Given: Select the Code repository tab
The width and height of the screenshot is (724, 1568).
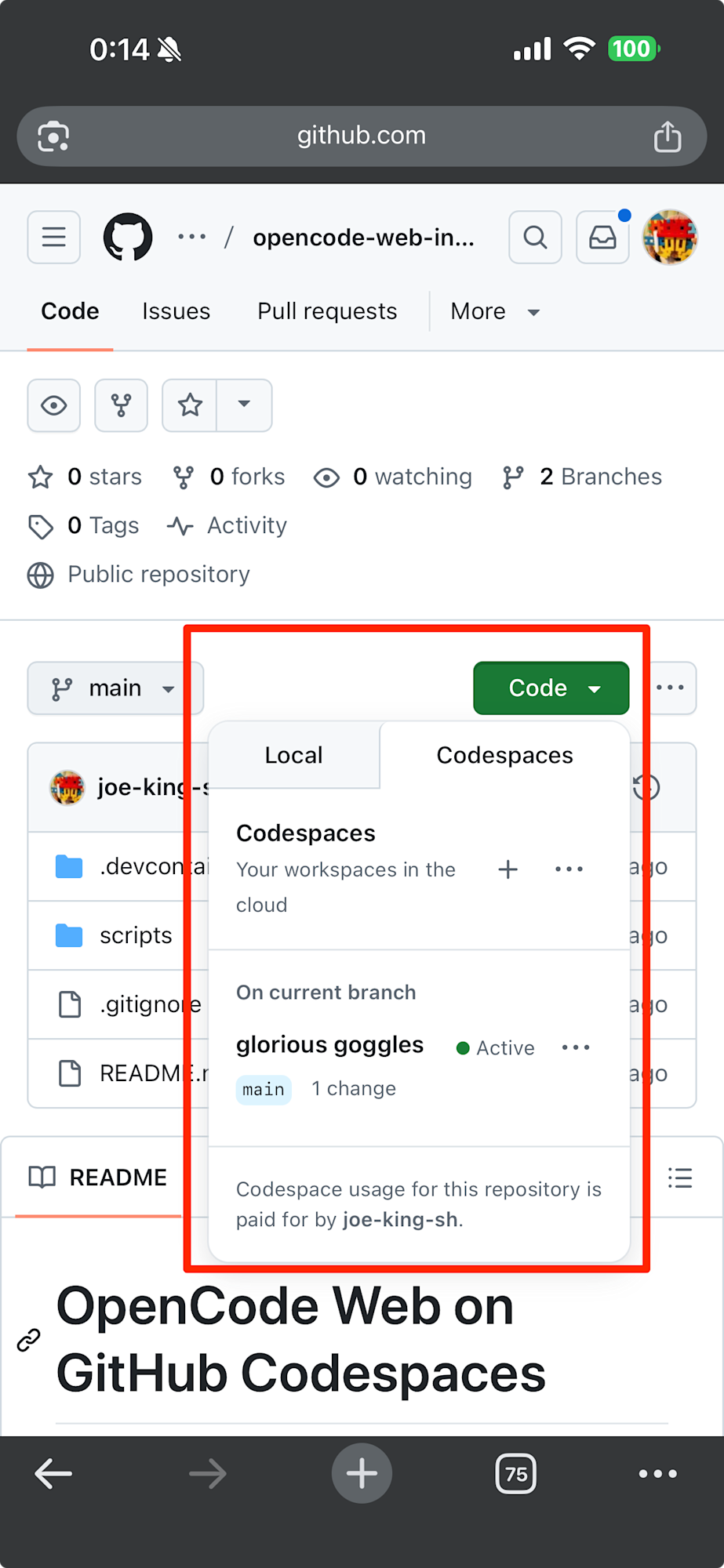Looking at the screenshot, I should [70, 311].
